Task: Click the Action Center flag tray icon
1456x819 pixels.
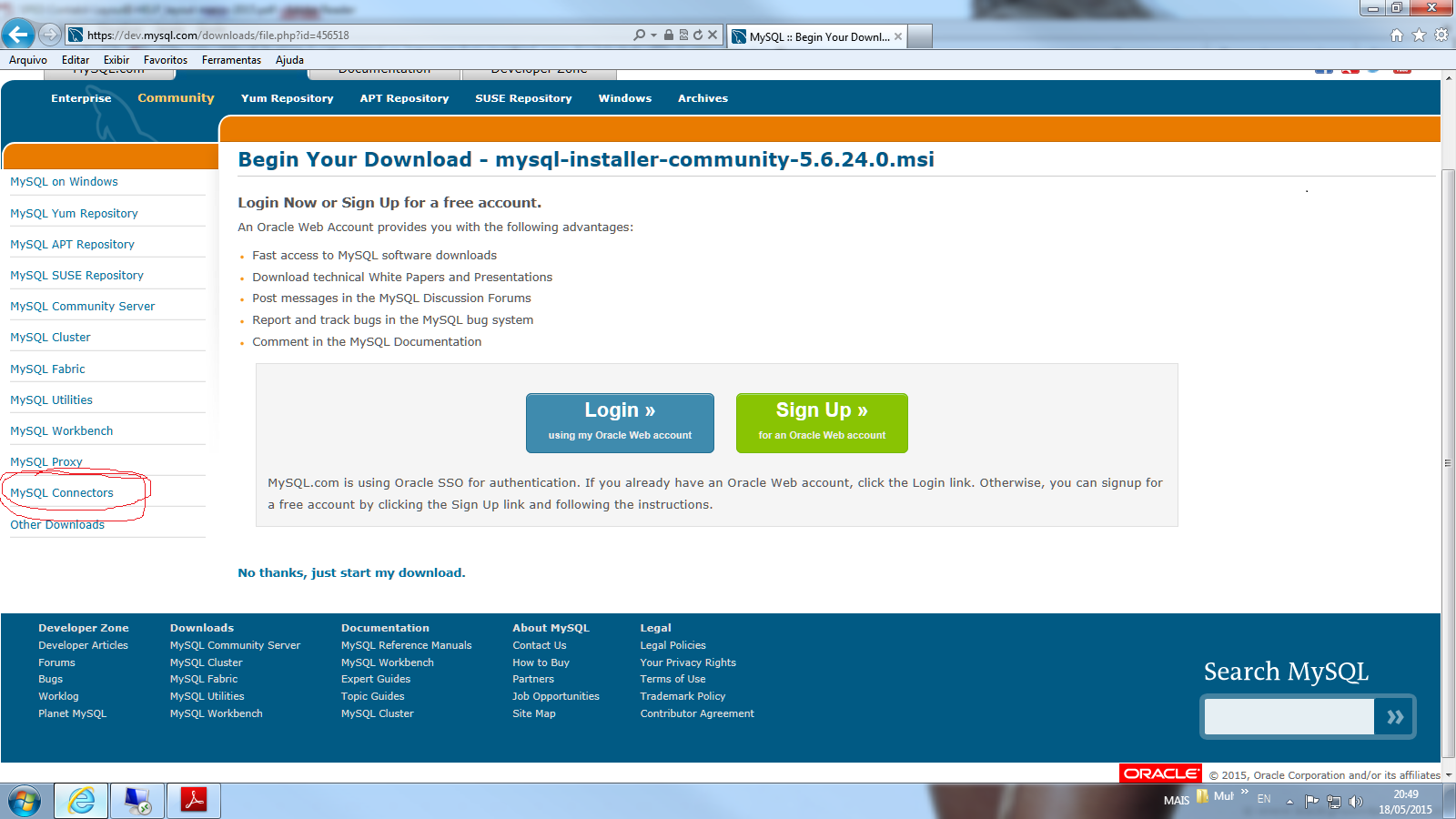Action: [x=1312, y=802]
